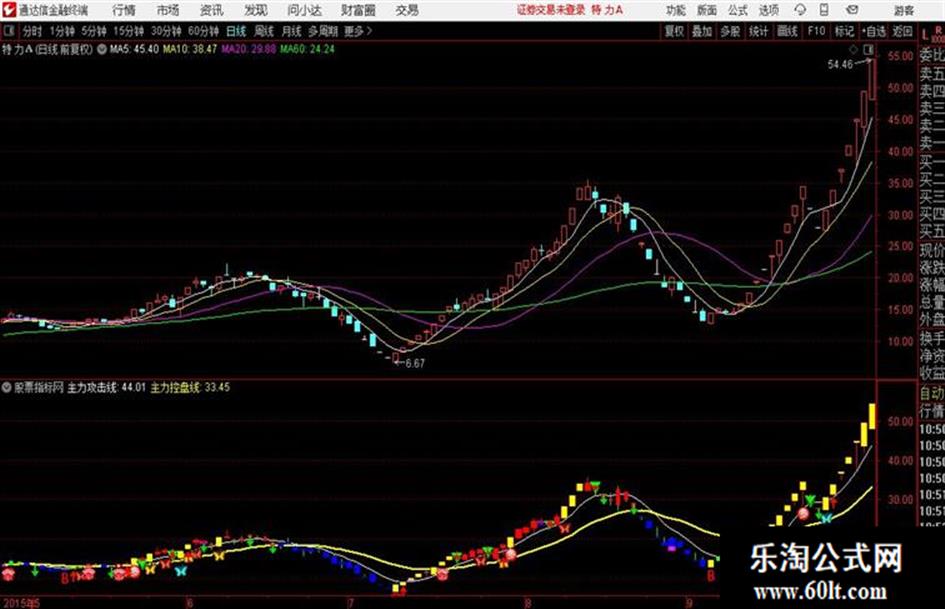The width and height of the screenshot is (945, 609).
Task: Click the 多股 multi-stock button
Action: point(730,31)
